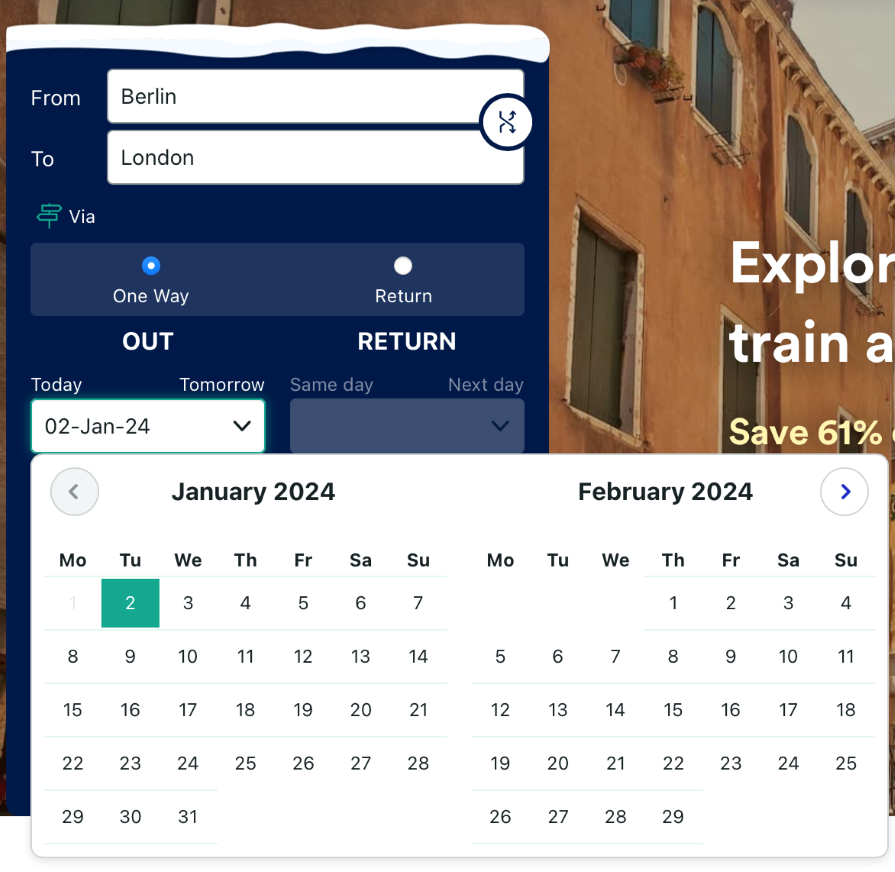
Task: Select the Return radio button
Action: [403, 266]
